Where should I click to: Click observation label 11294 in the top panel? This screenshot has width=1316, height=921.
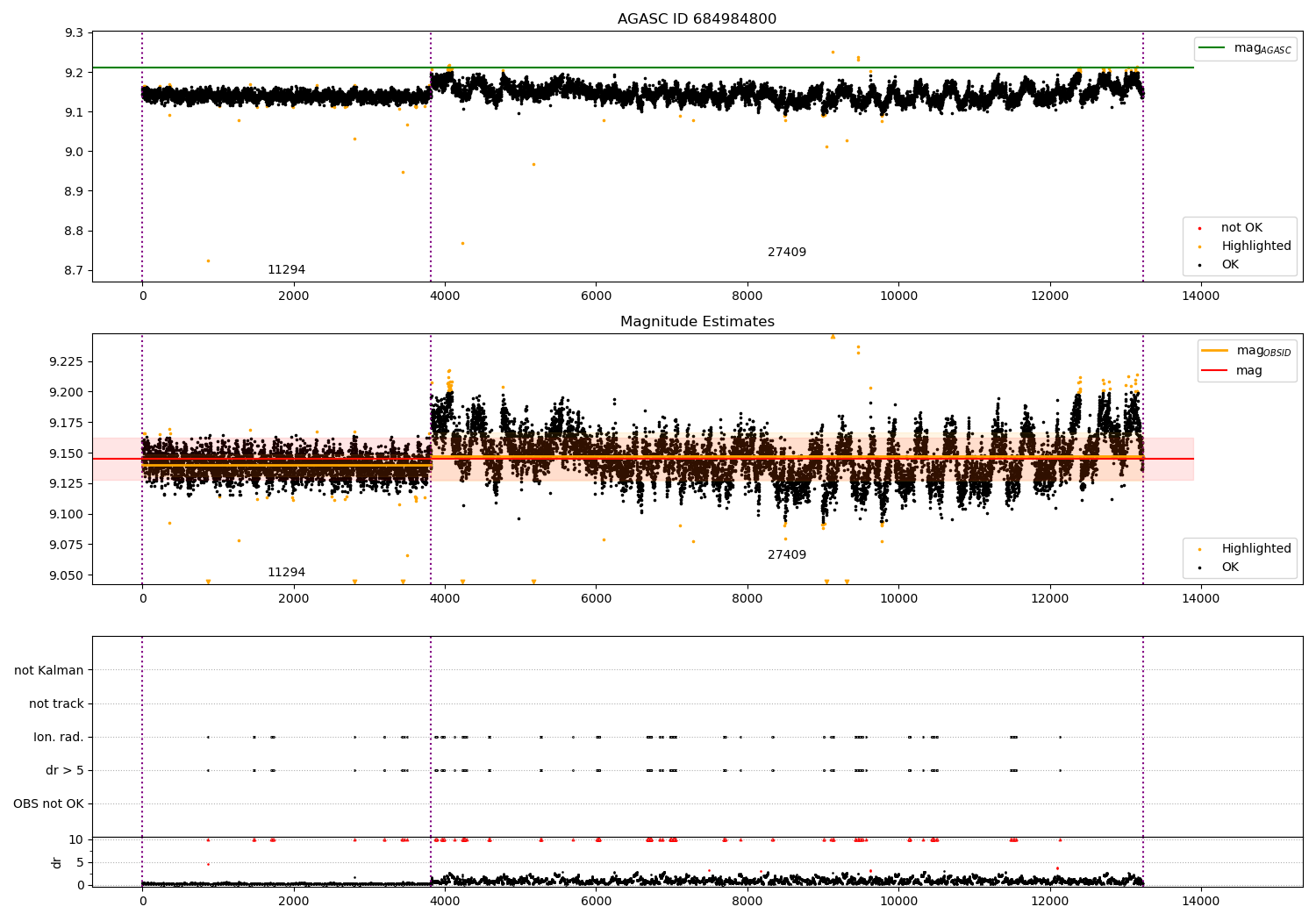[286, 270]
